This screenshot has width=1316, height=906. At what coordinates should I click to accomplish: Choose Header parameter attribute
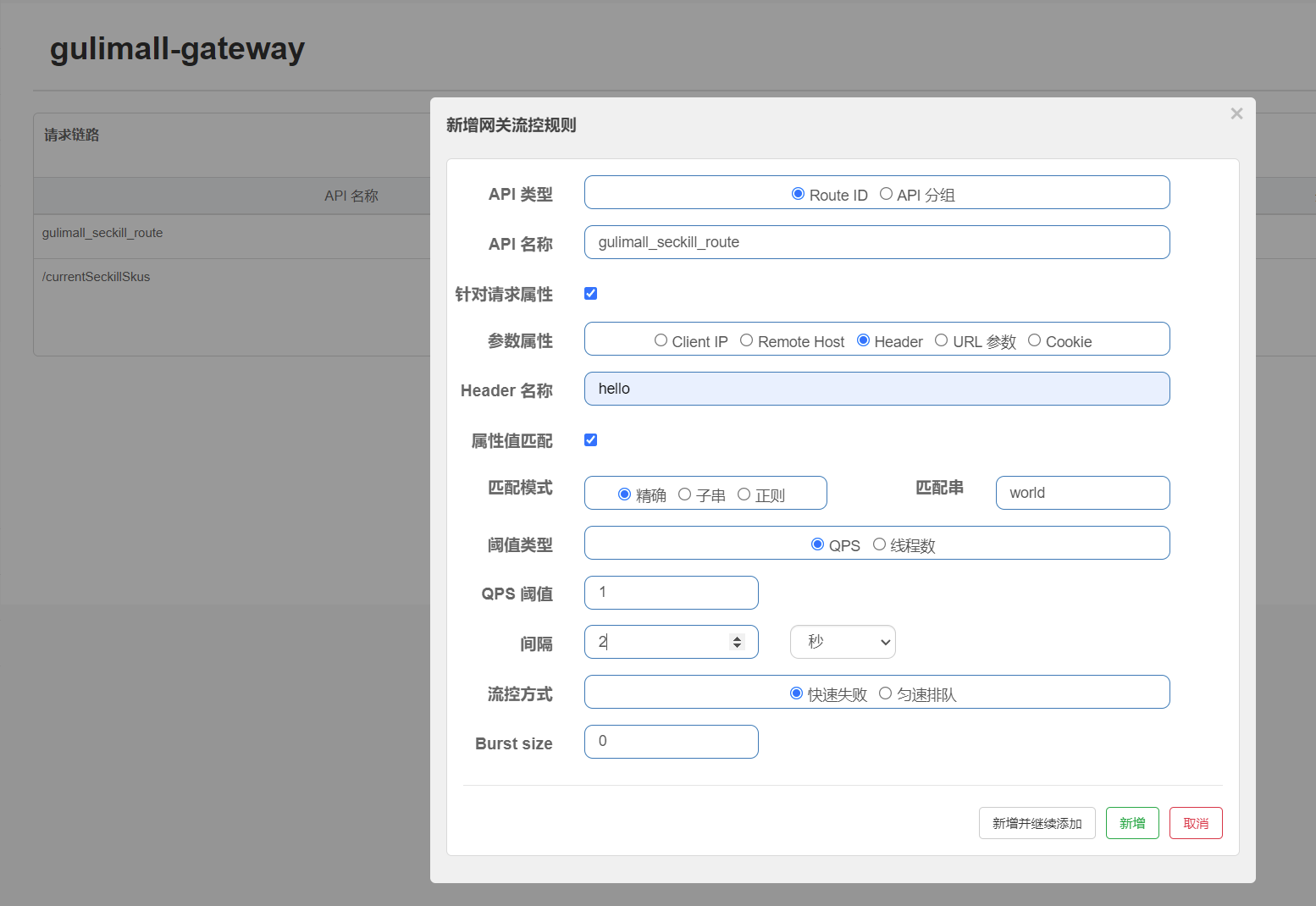[863, 340]
